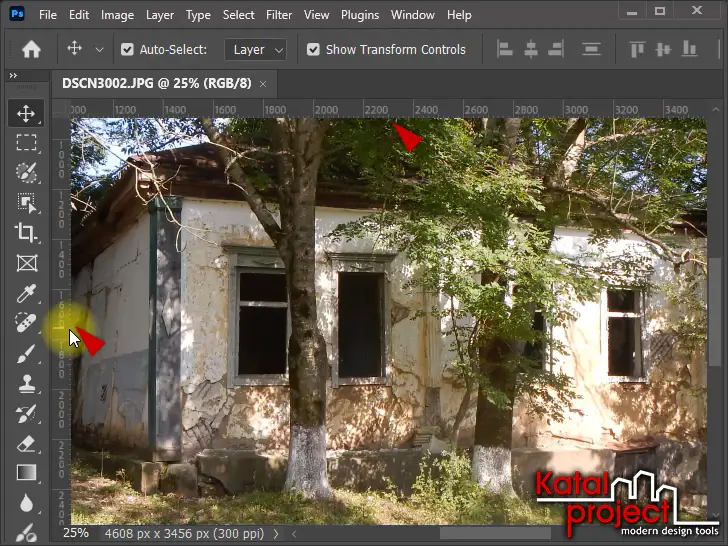Close the DSCN3002.JPG document tab
Viewport: 728px width, 546px height.
pos(263,84)
